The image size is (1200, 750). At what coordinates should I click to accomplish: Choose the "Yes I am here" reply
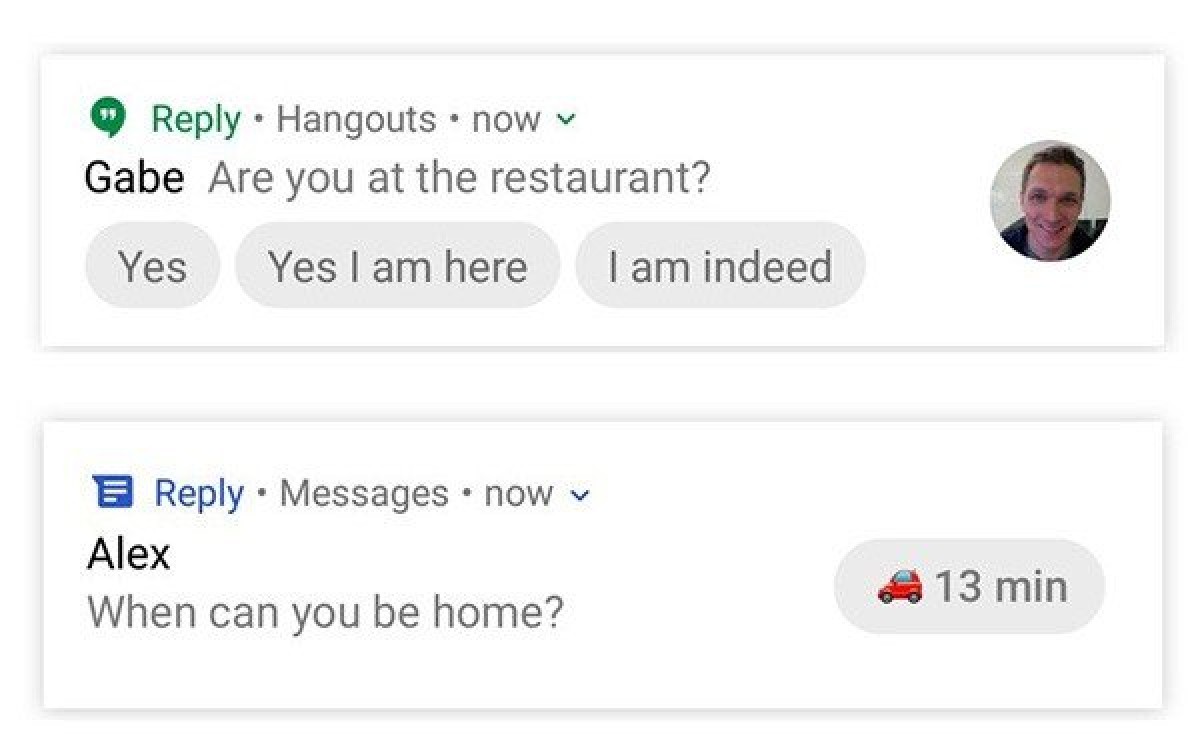point(397,266)
